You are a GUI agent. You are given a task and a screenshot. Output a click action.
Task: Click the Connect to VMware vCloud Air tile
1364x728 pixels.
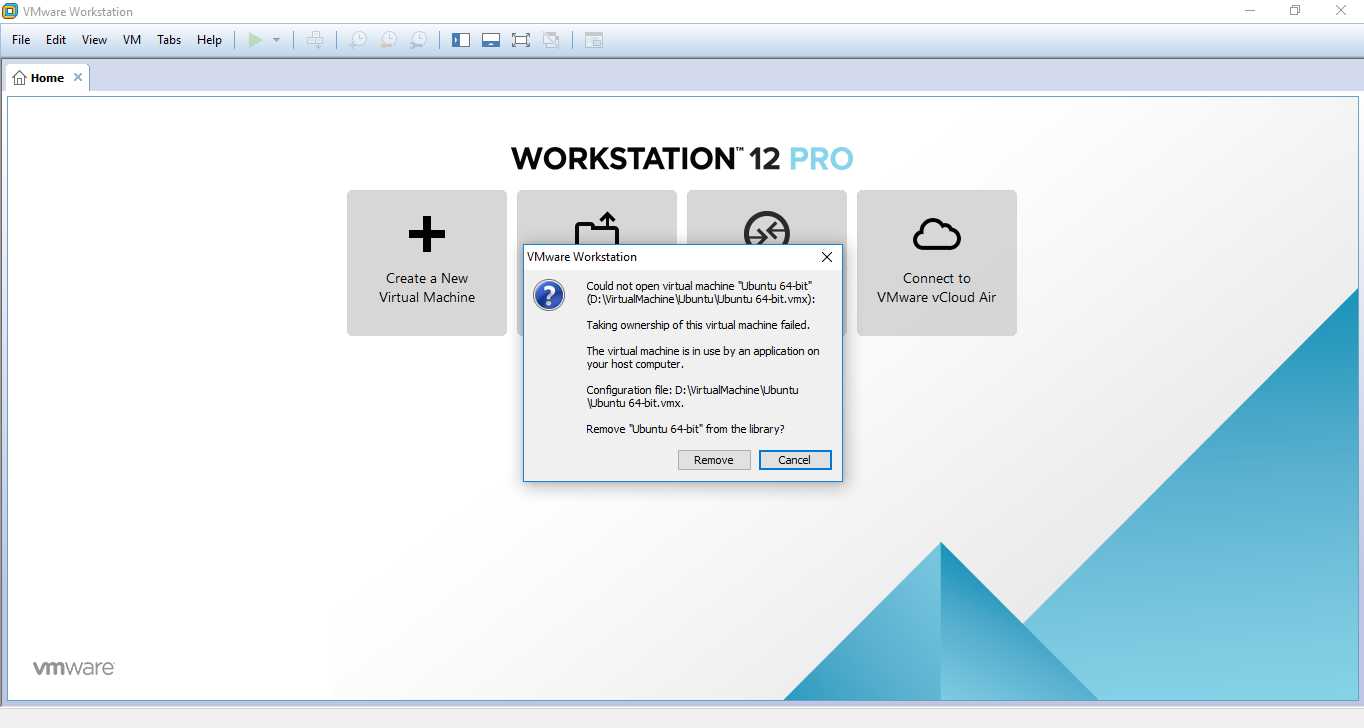937,263
